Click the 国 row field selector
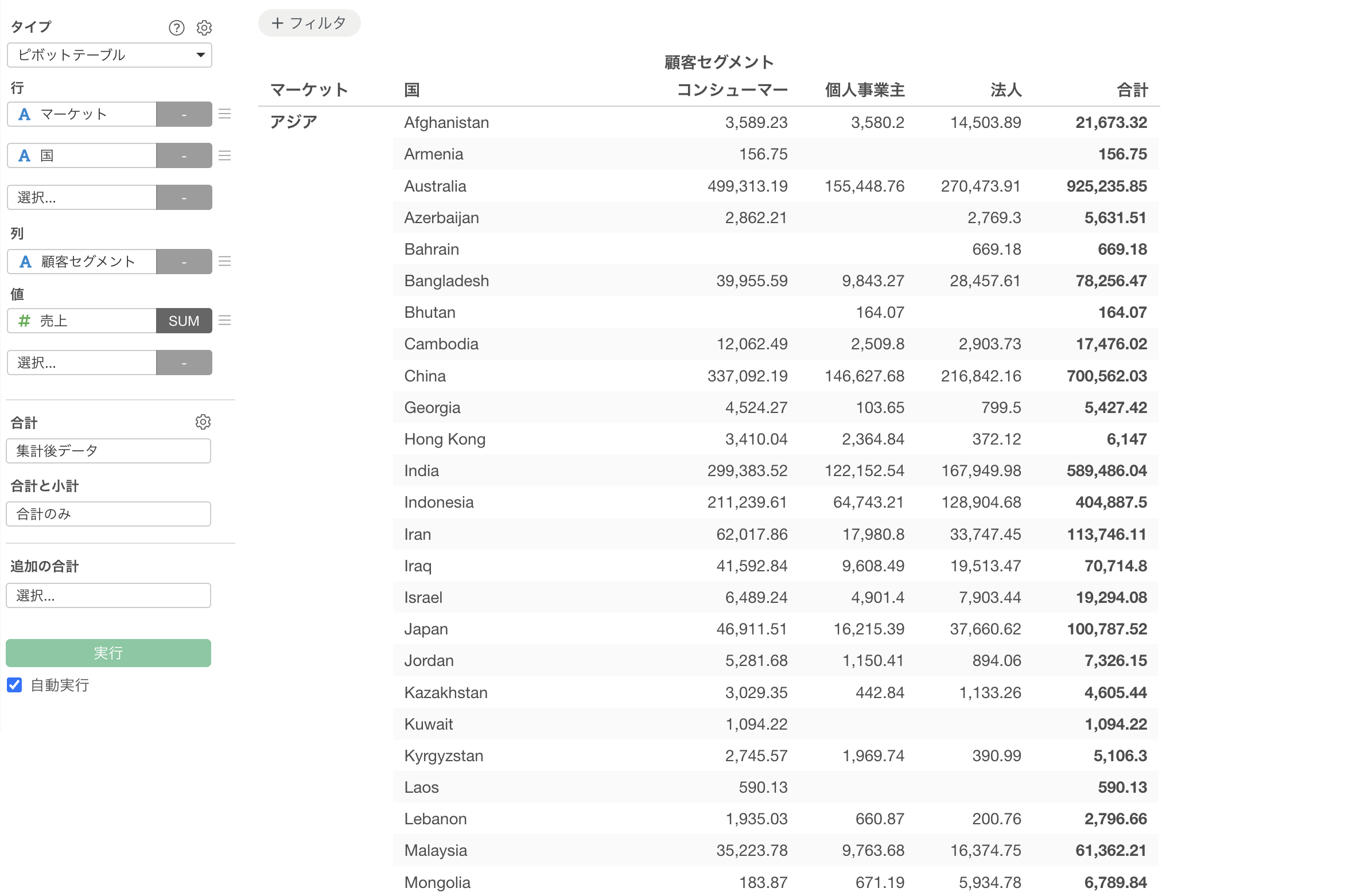 point(81,155)
